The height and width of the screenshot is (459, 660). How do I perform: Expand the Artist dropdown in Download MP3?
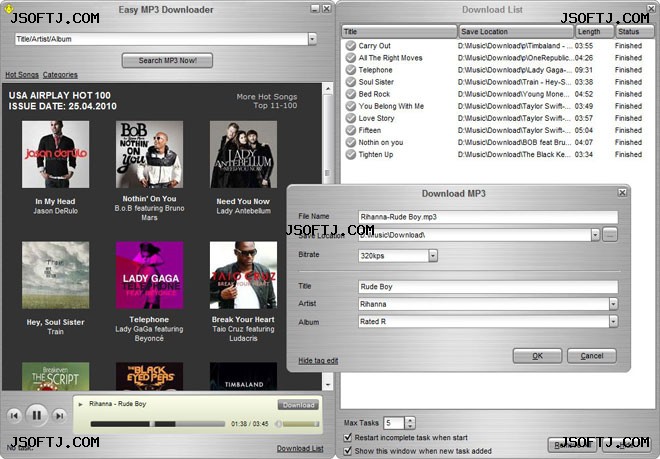click(613, 304)
